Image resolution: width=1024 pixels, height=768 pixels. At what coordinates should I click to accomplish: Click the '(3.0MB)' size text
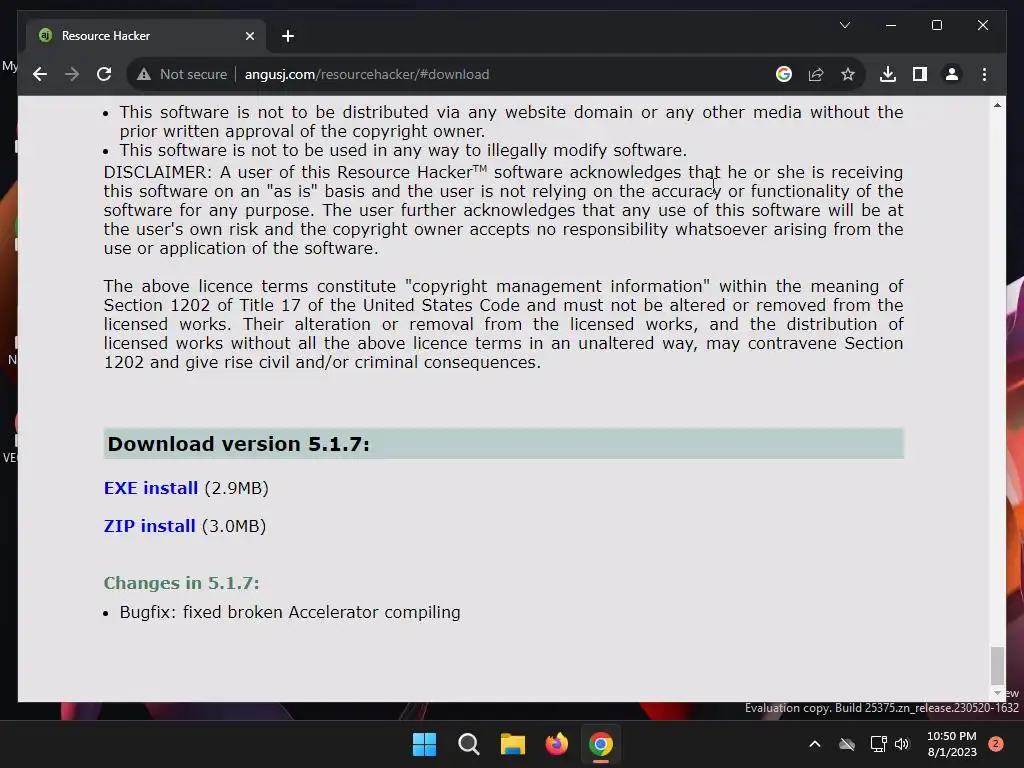coord(234,526)
